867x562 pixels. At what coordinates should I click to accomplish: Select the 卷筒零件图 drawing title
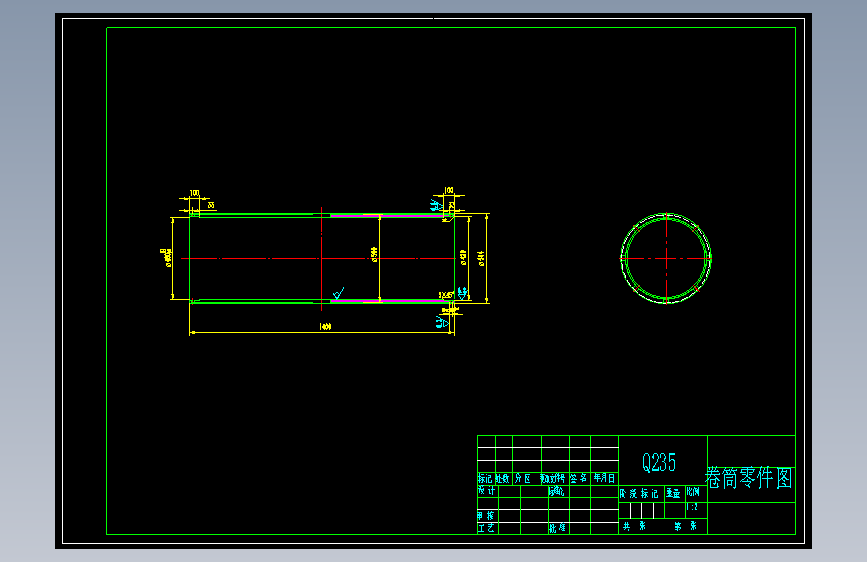tap(749, 478)
